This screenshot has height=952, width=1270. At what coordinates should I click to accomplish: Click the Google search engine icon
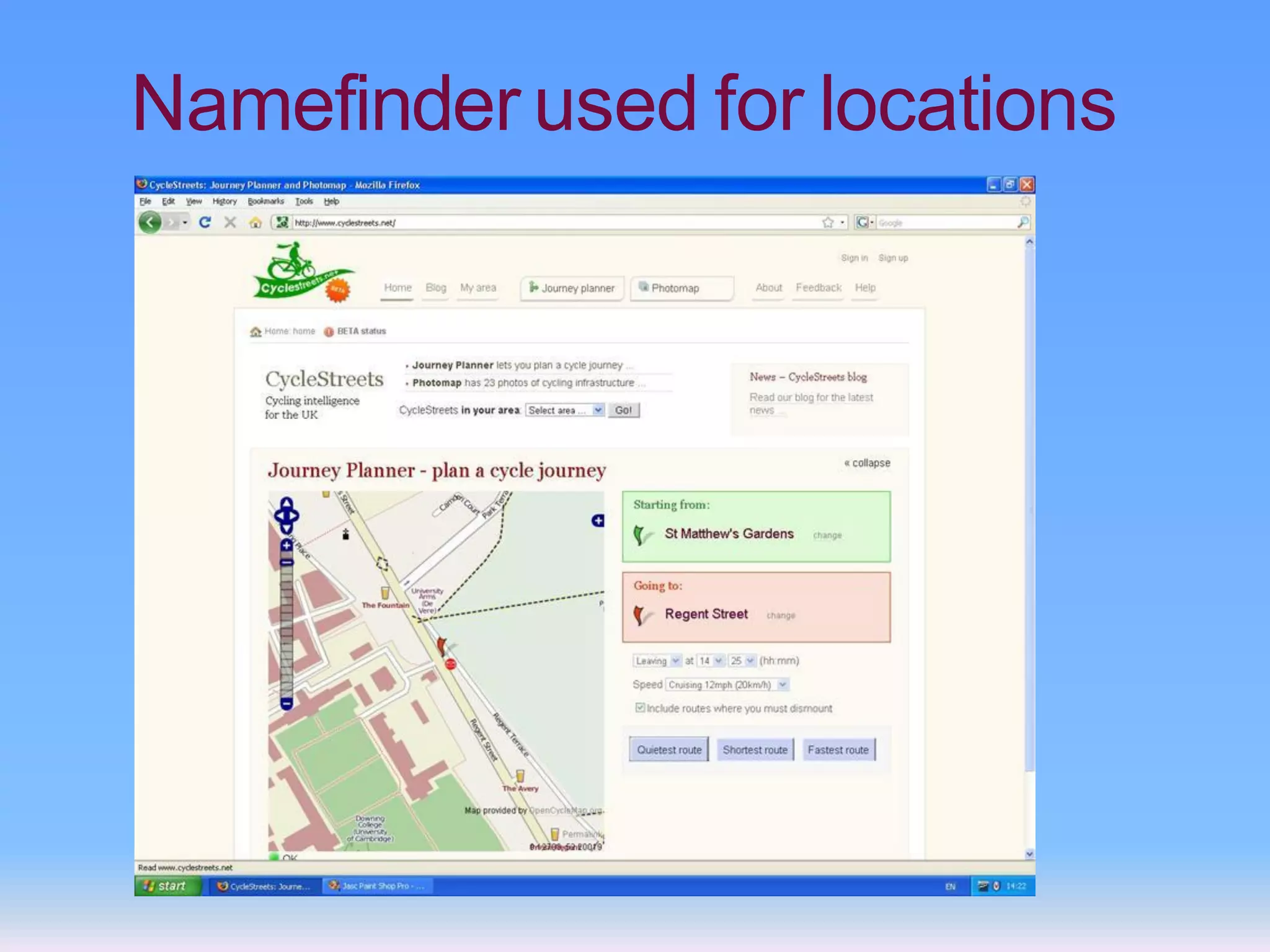click(x=861, y=222)
